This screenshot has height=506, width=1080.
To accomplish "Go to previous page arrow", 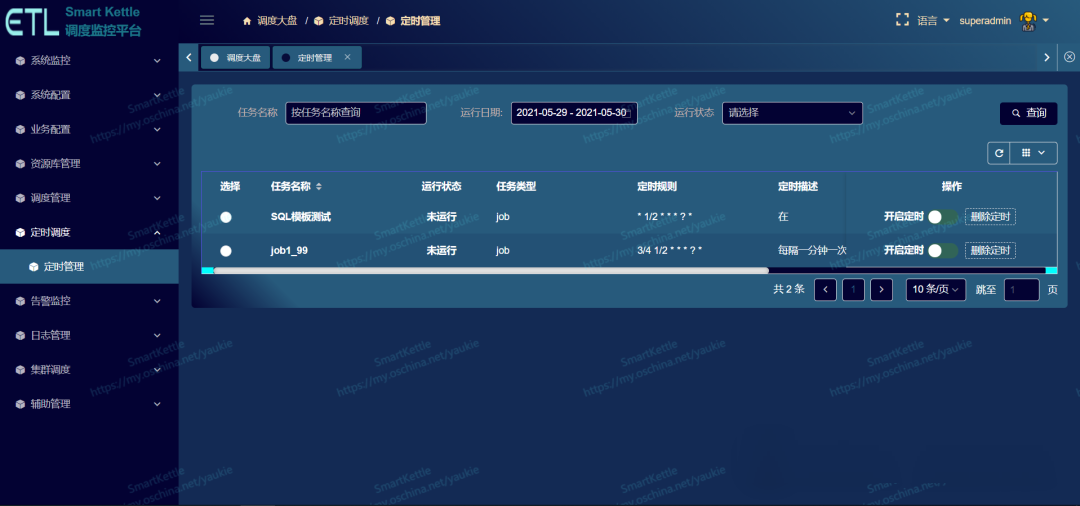I will point(825,290).
